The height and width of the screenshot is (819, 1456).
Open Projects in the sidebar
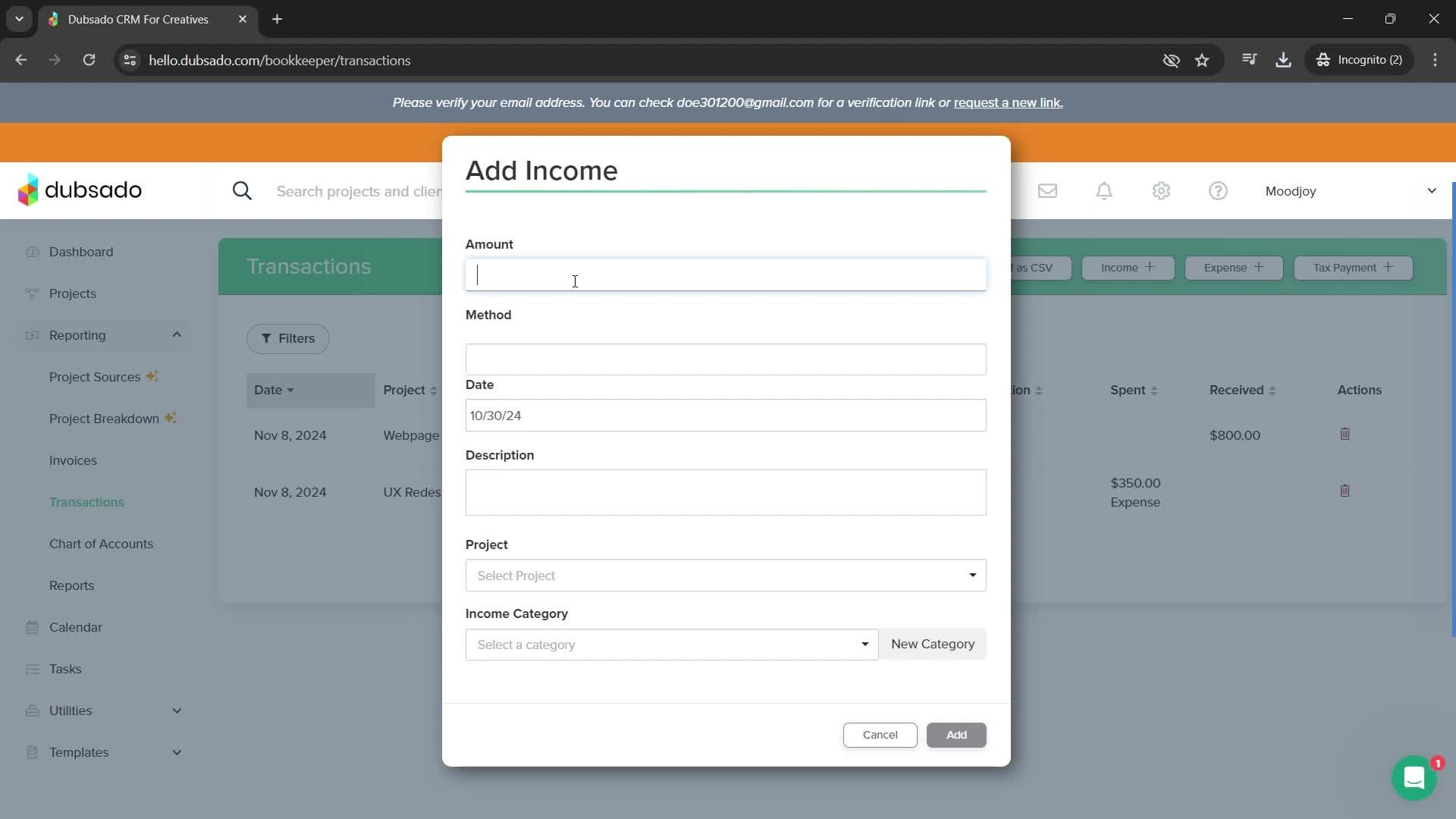point(73,293)
